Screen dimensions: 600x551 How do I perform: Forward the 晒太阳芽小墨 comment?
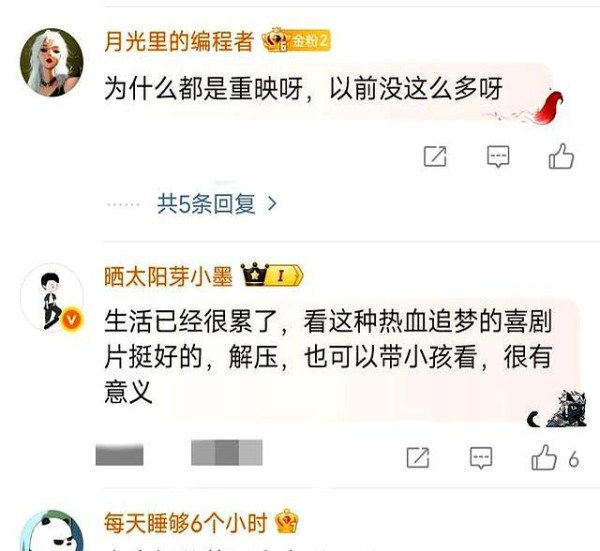[x=418, y=458]
